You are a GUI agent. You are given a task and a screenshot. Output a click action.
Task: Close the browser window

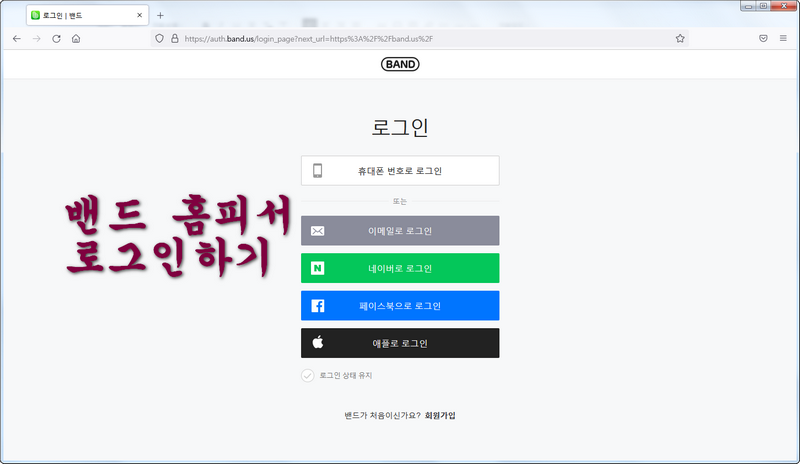click(x=784, y=6)
